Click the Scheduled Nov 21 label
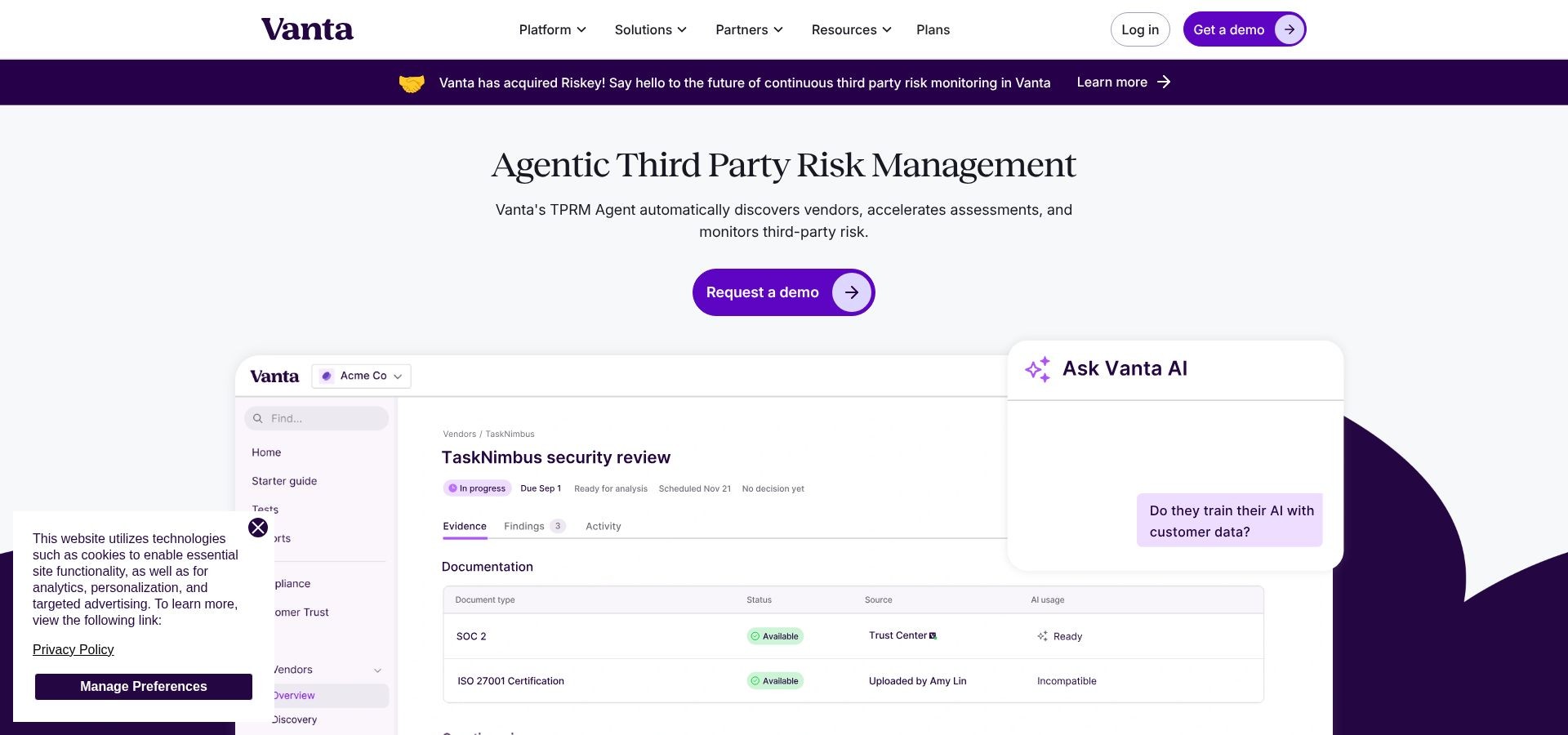 point(695,488)
